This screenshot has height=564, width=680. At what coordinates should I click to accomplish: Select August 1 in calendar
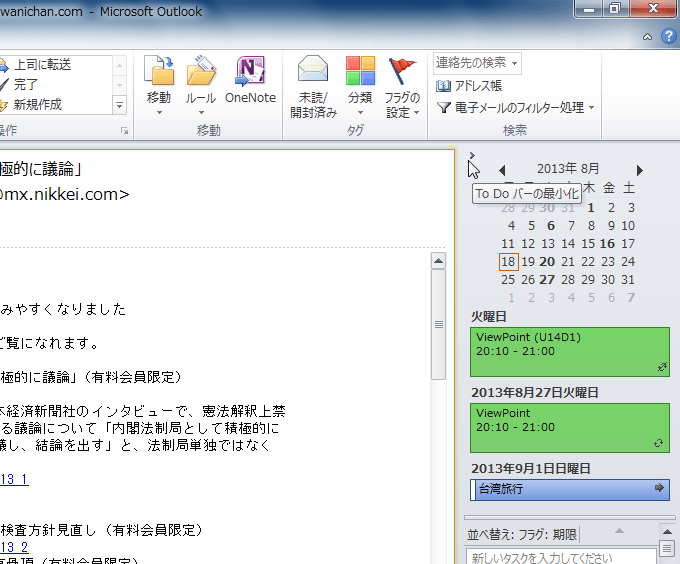[591, 208]
